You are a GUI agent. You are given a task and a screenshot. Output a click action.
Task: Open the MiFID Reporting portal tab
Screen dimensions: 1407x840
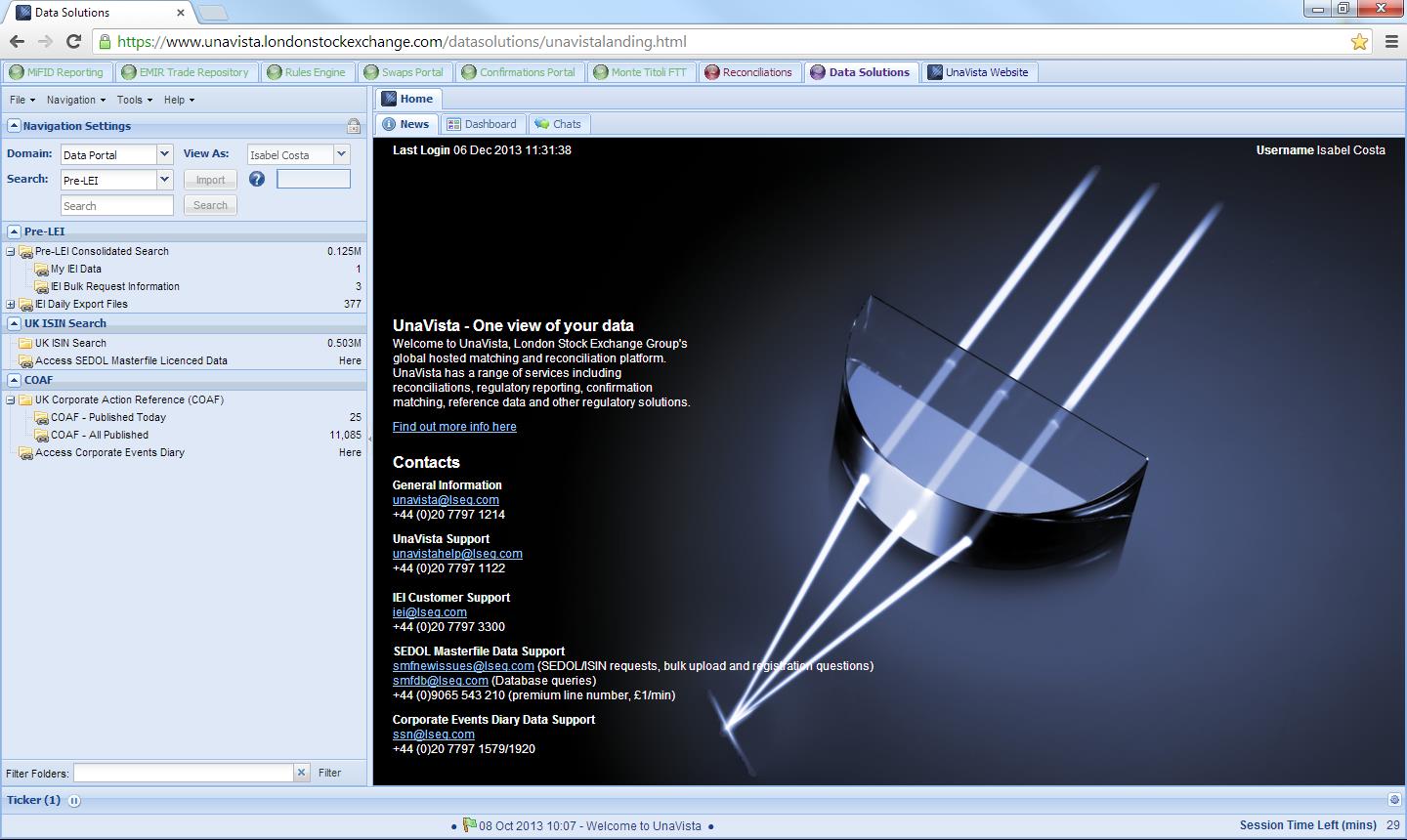57,72
